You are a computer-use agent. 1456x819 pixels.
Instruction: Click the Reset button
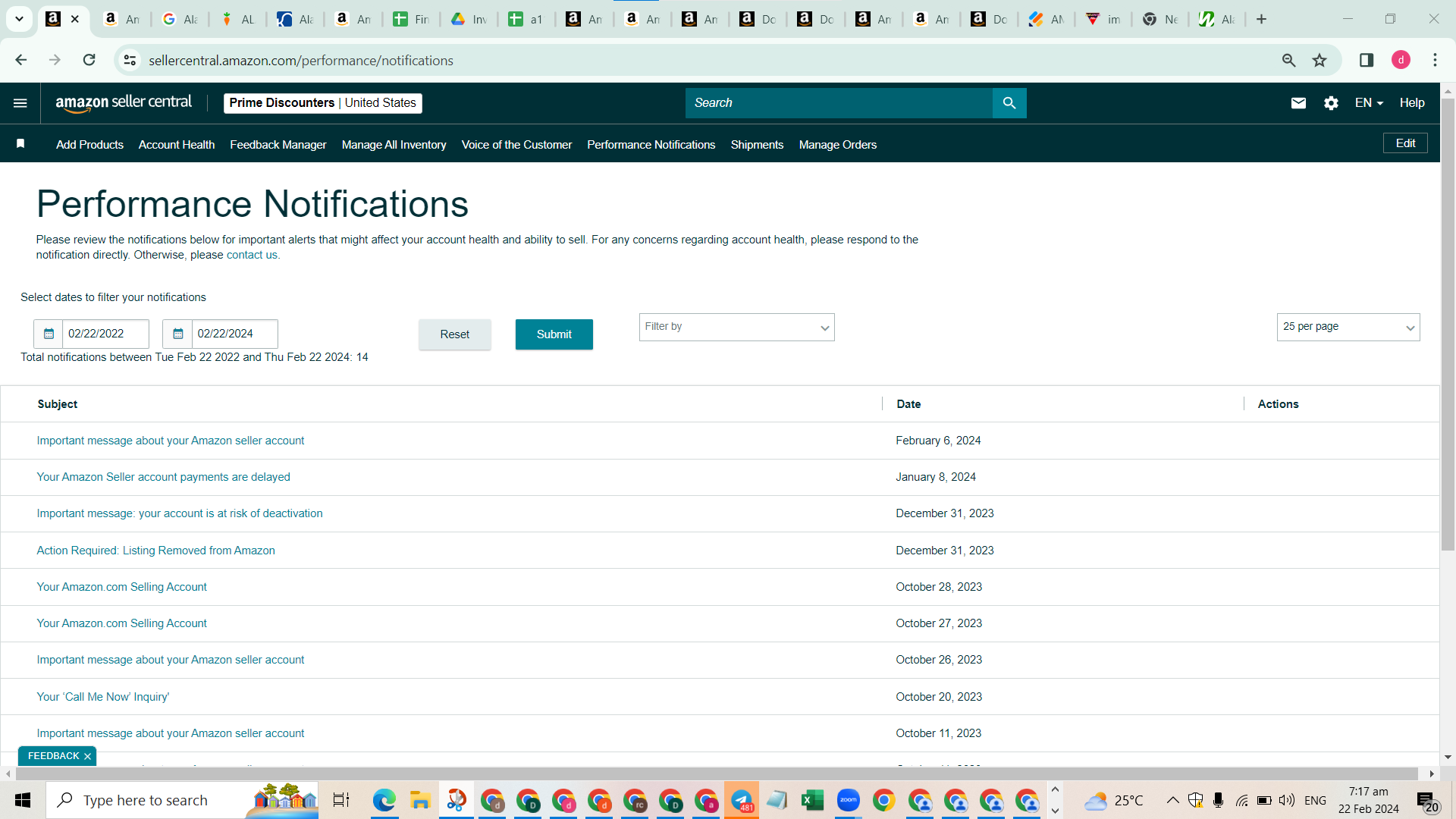click(455, 334)
